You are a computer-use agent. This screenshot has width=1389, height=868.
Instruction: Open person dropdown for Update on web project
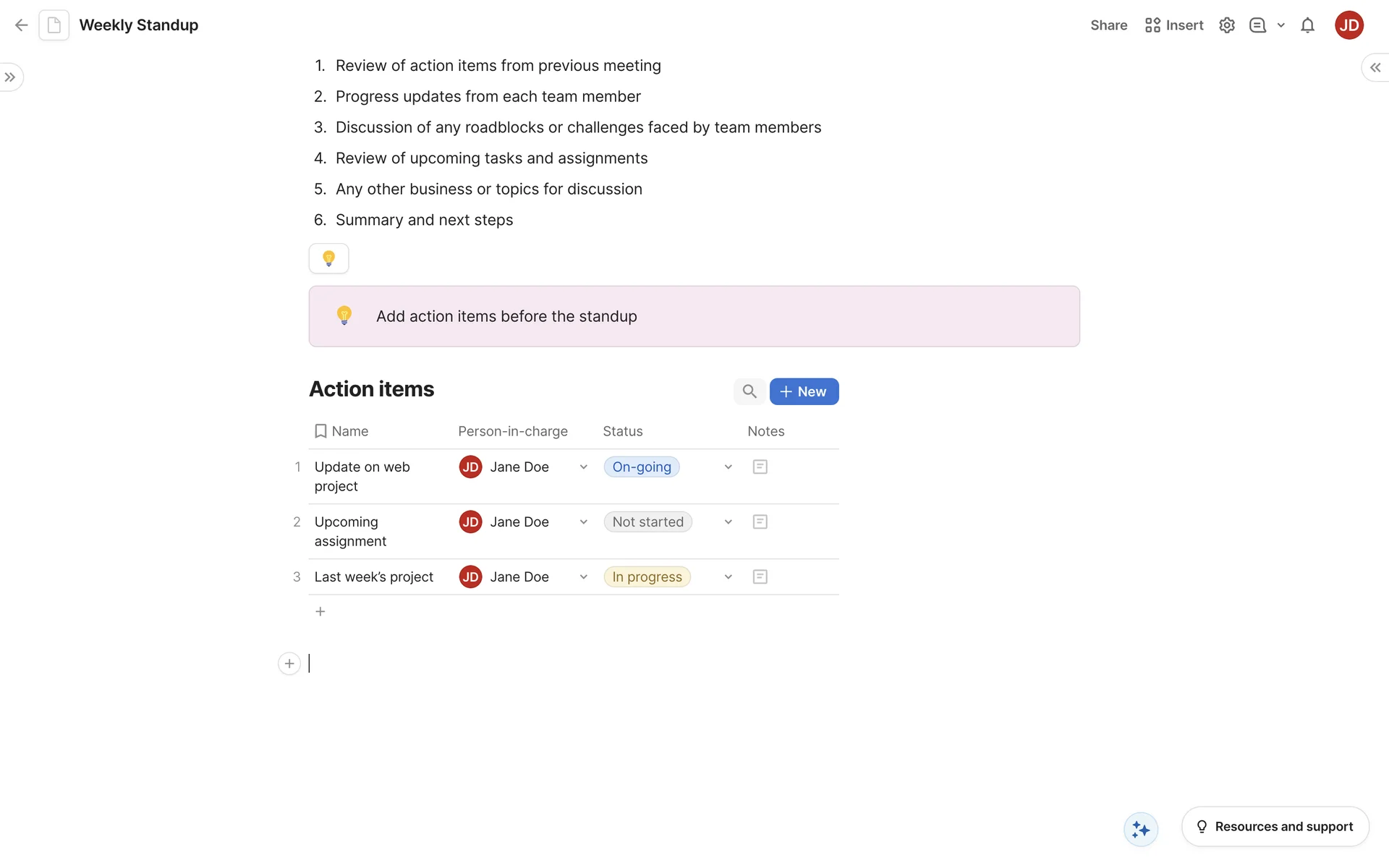click(x=583, y=467)
